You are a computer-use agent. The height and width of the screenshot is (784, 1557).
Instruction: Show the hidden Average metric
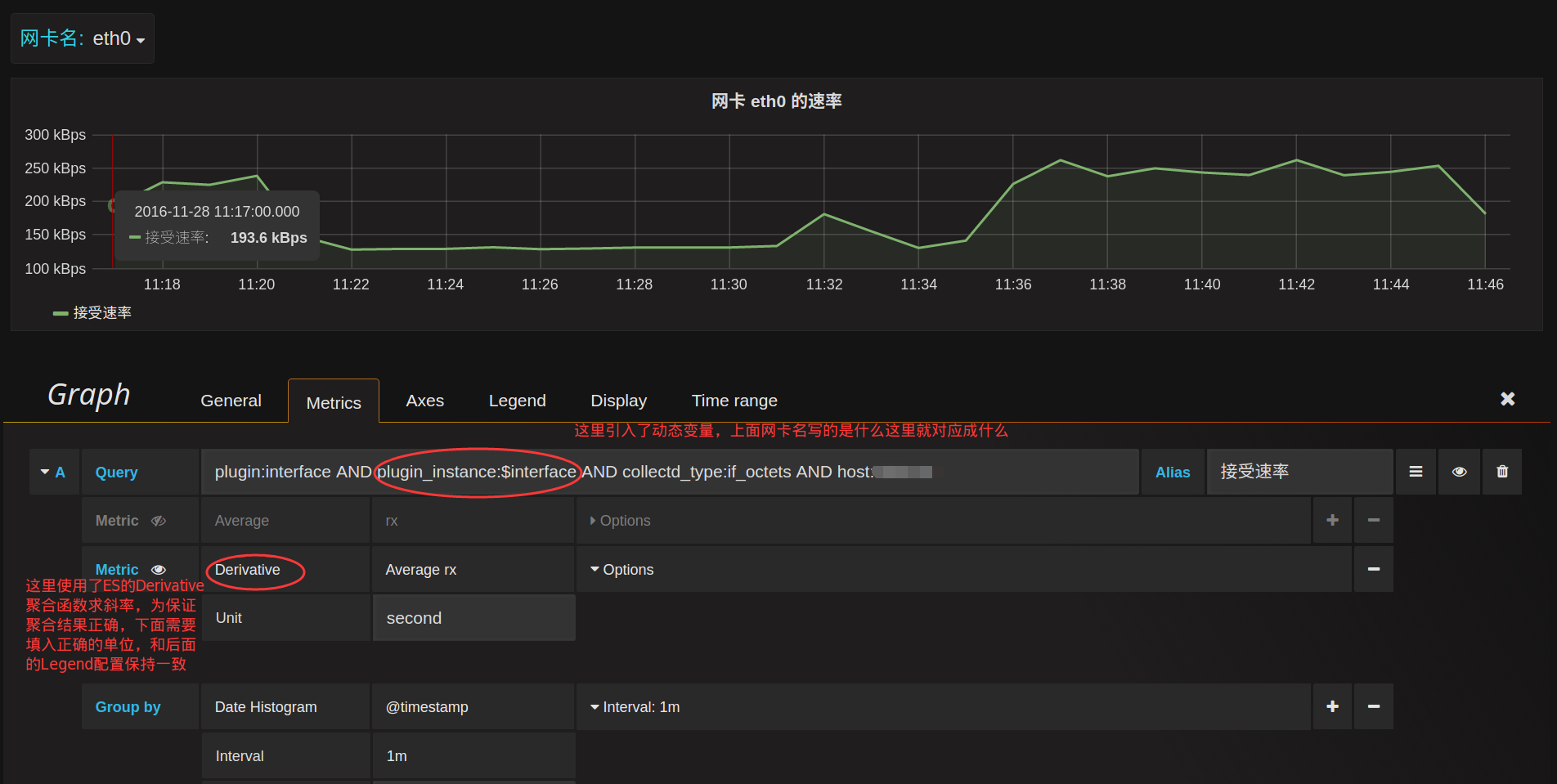[x=159, y=521]
